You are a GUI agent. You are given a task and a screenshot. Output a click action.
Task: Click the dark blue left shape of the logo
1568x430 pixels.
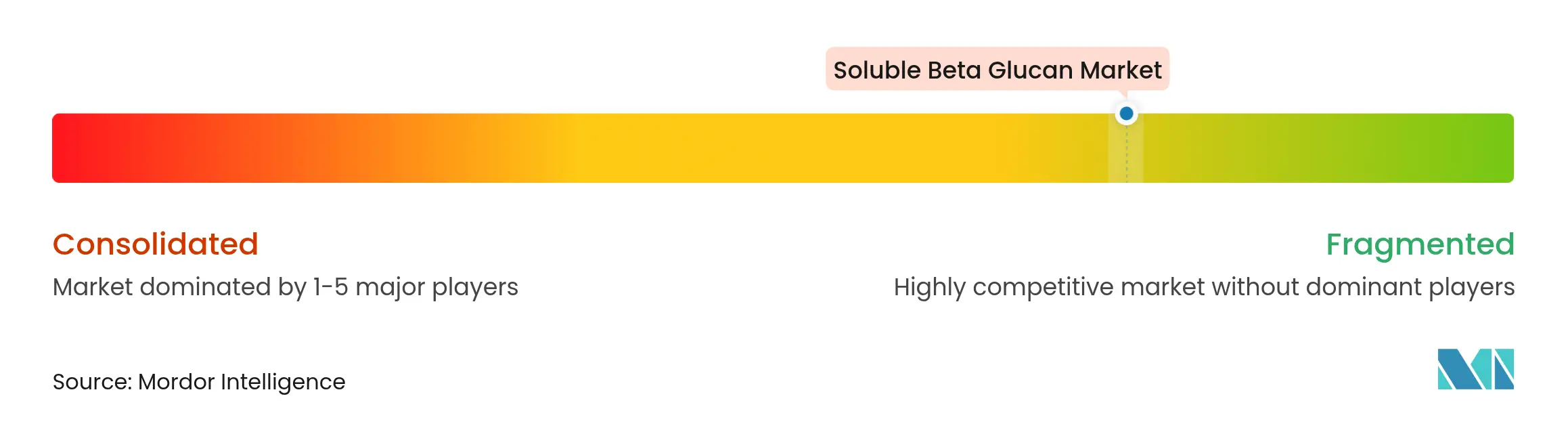[1455, 370]
